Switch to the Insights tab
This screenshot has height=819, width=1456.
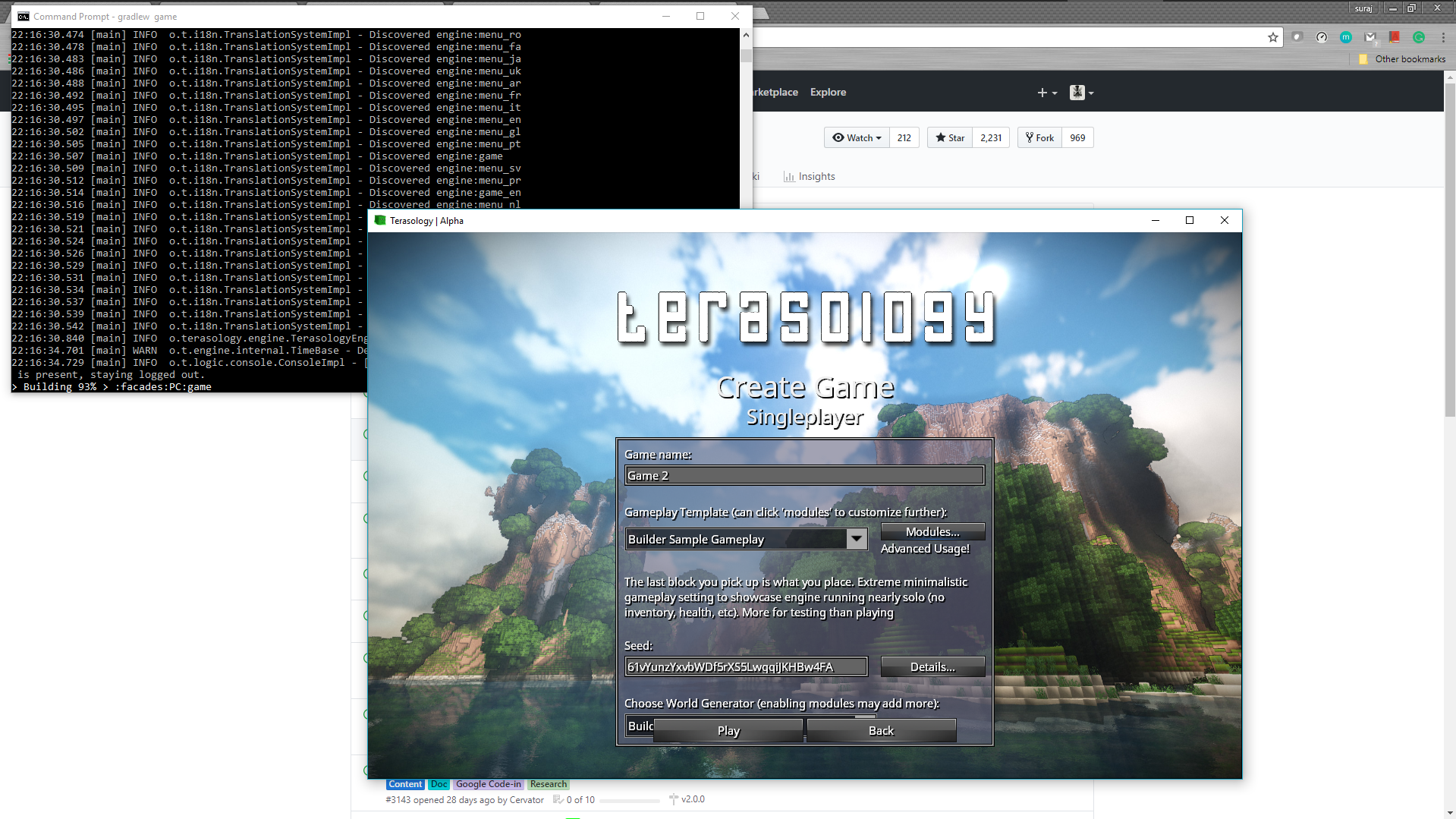click(810, 176)
